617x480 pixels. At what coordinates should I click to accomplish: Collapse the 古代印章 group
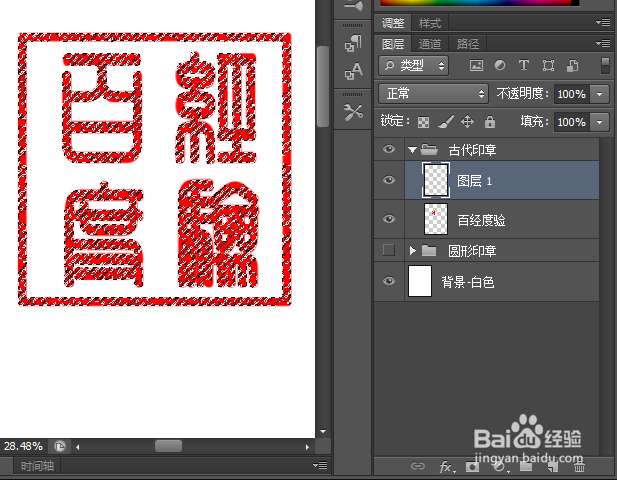coord(412,150)
